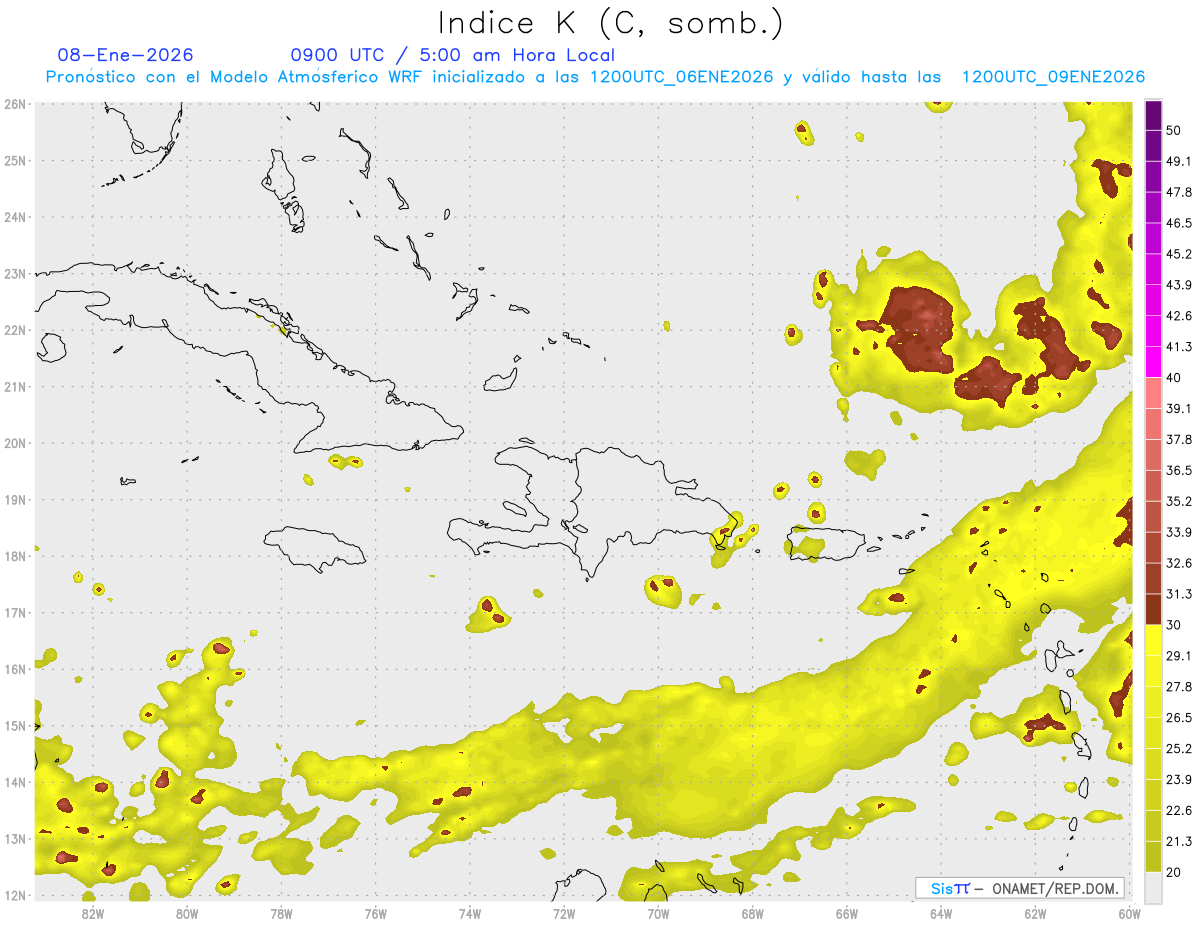Screen dimensions: 1200x927
Task: Click the latitude label "12N"
Action: [x=14, y=895]
